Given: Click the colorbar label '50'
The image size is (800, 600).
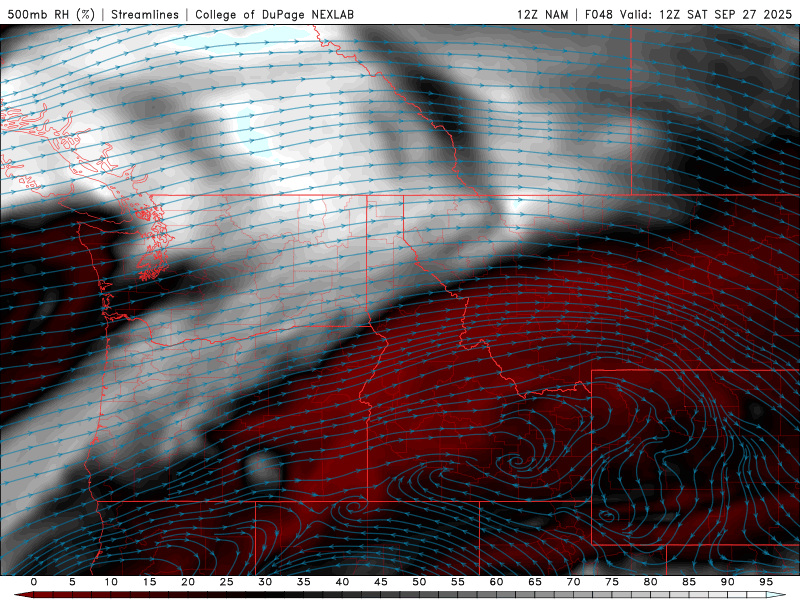Looking at the screenshot, I should click(419, 582).
